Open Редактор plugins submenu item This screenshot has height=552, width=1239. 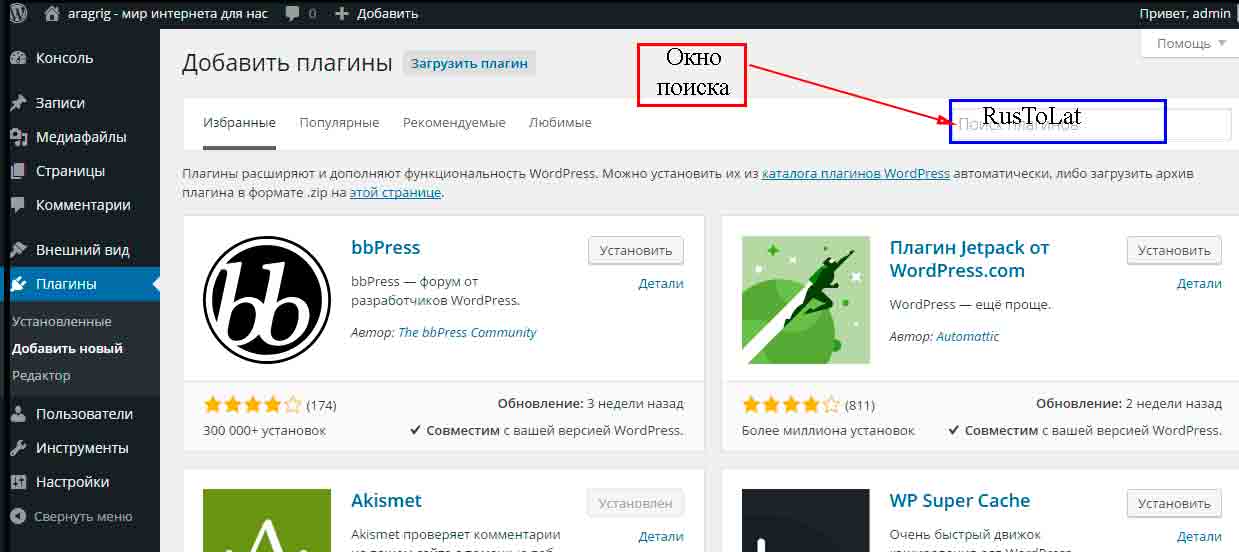click(x=41, y=376)
